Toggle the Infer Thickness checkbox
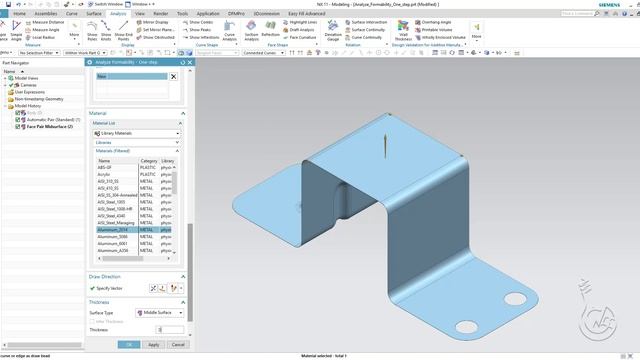Viewport: 640px width, 360px height. (92, 321)
